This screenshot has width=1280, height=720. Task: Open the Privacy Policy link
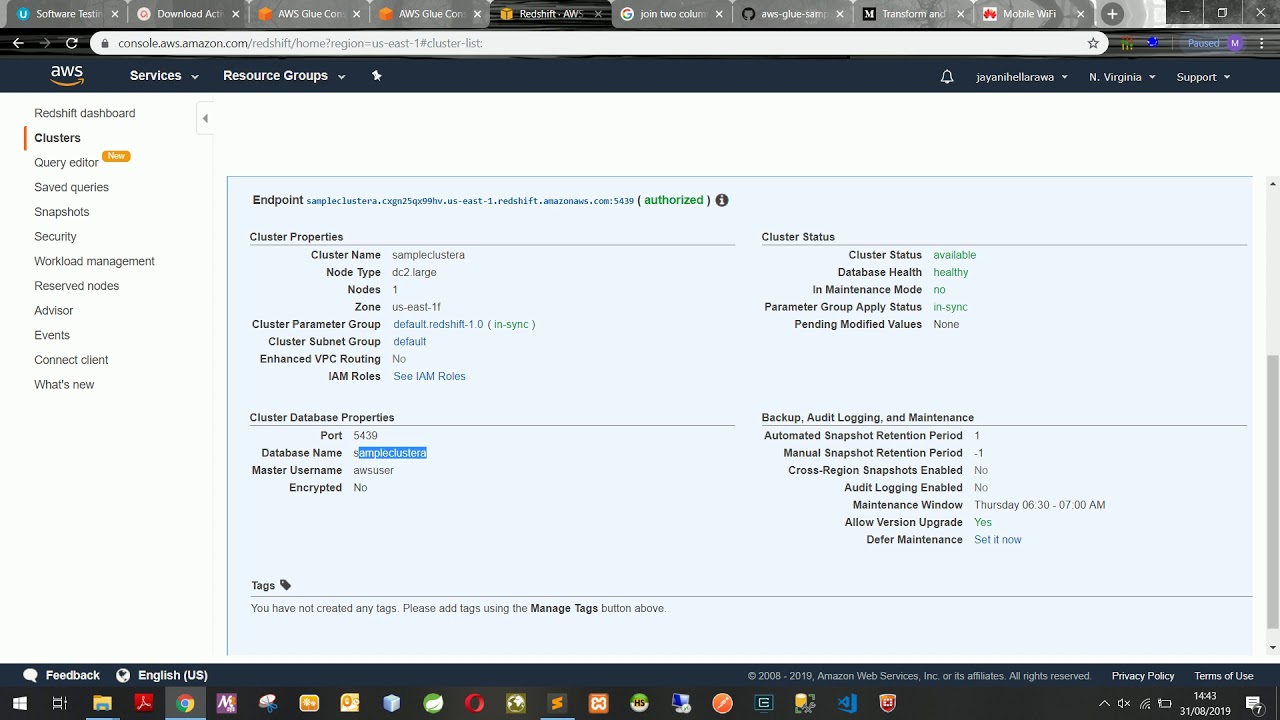tap(1143, 676)
